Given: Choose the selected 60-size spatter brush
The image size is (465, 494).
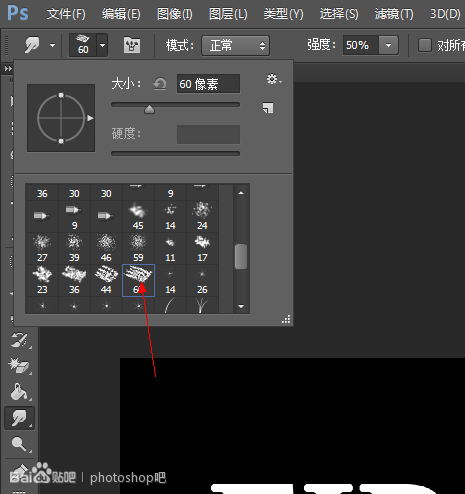Looking at the screenshot, I should pyautogui.click(x=138, y=280).
